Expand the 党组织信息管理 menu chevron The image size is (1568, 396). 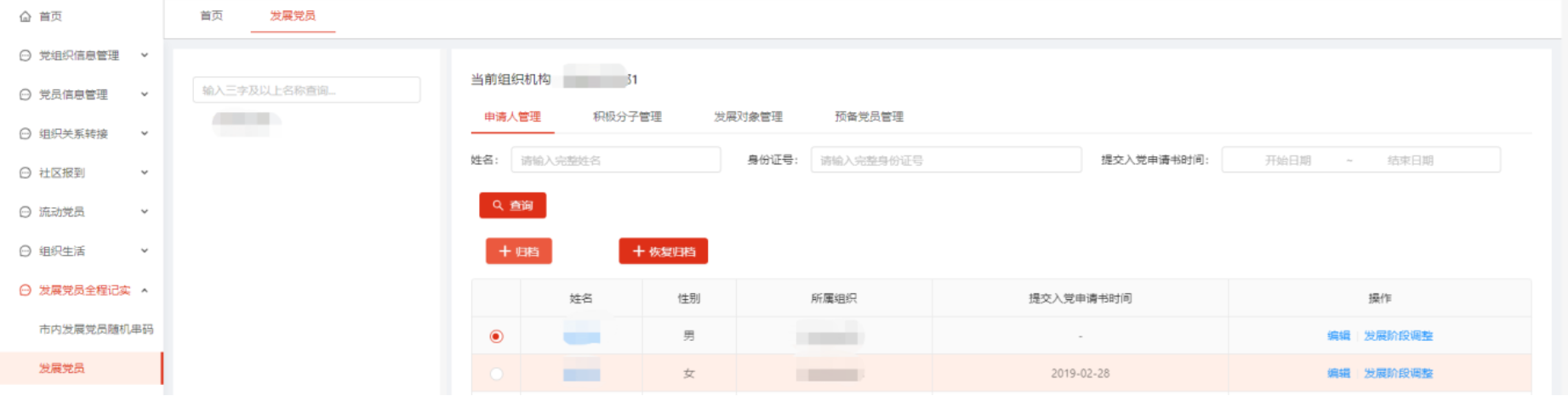(x=145, y=55)
